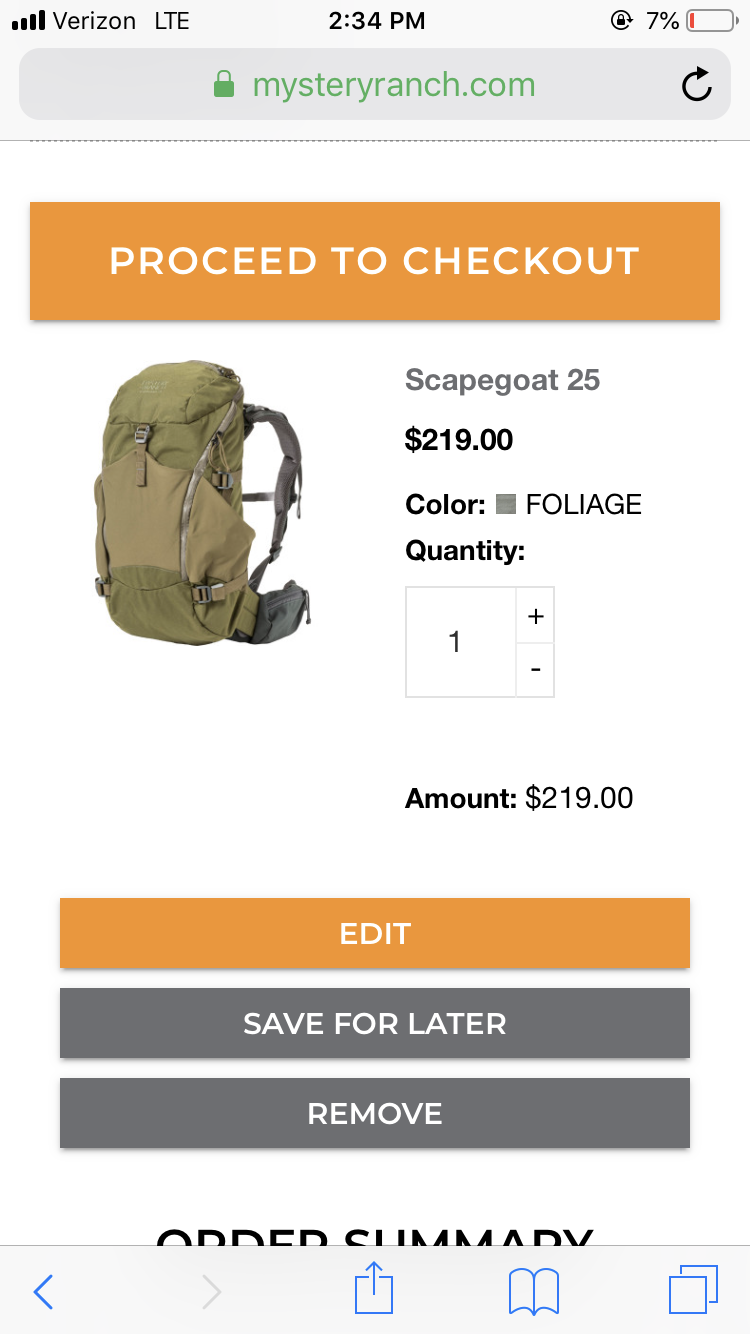750x1334 pixels.
Task: Remove the Scapegoat 25 from cart
Action: point(375,1113)
